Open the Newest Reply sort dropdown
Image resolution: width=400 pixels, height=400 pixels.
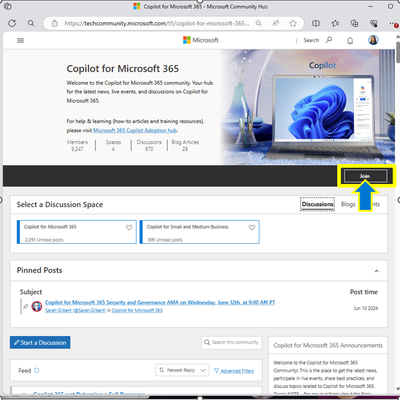(x=182, y=370)
